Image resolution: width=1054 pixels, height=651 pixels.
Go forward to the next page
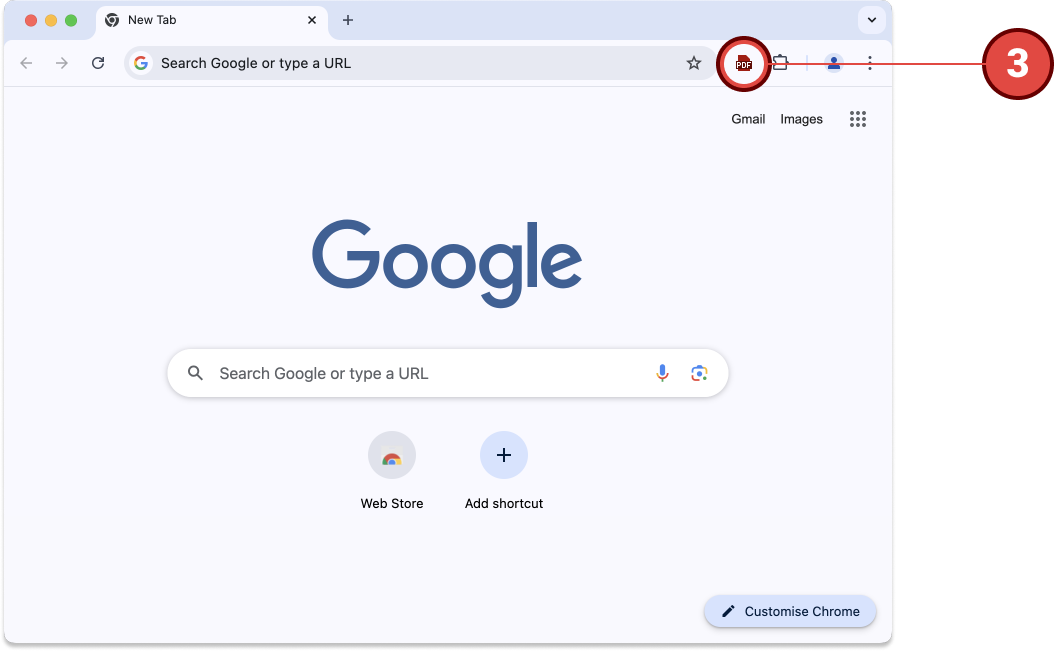coord(62,63)
